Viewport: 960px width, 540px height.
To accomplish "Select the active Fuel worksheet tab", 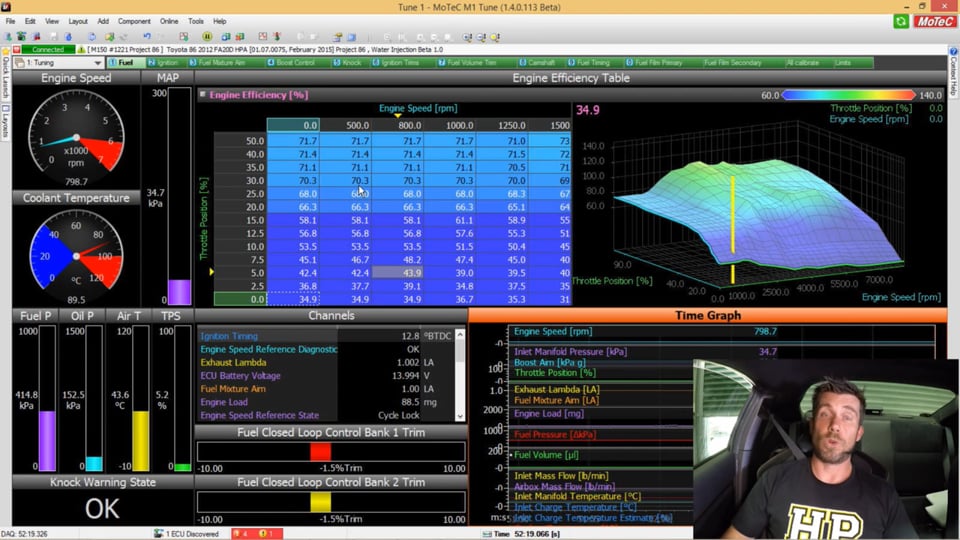I will (x=126, y=62).
